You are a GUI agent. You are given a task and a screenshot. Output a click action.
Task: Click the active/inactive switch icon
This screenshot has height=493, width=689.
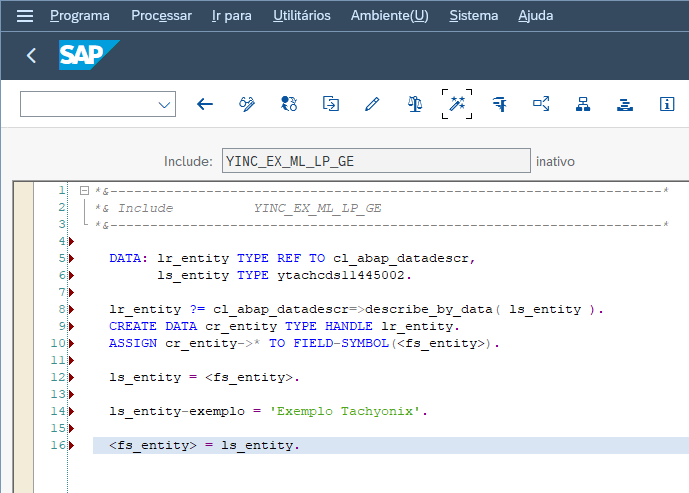pyautogui.click(x=289, y=104)
